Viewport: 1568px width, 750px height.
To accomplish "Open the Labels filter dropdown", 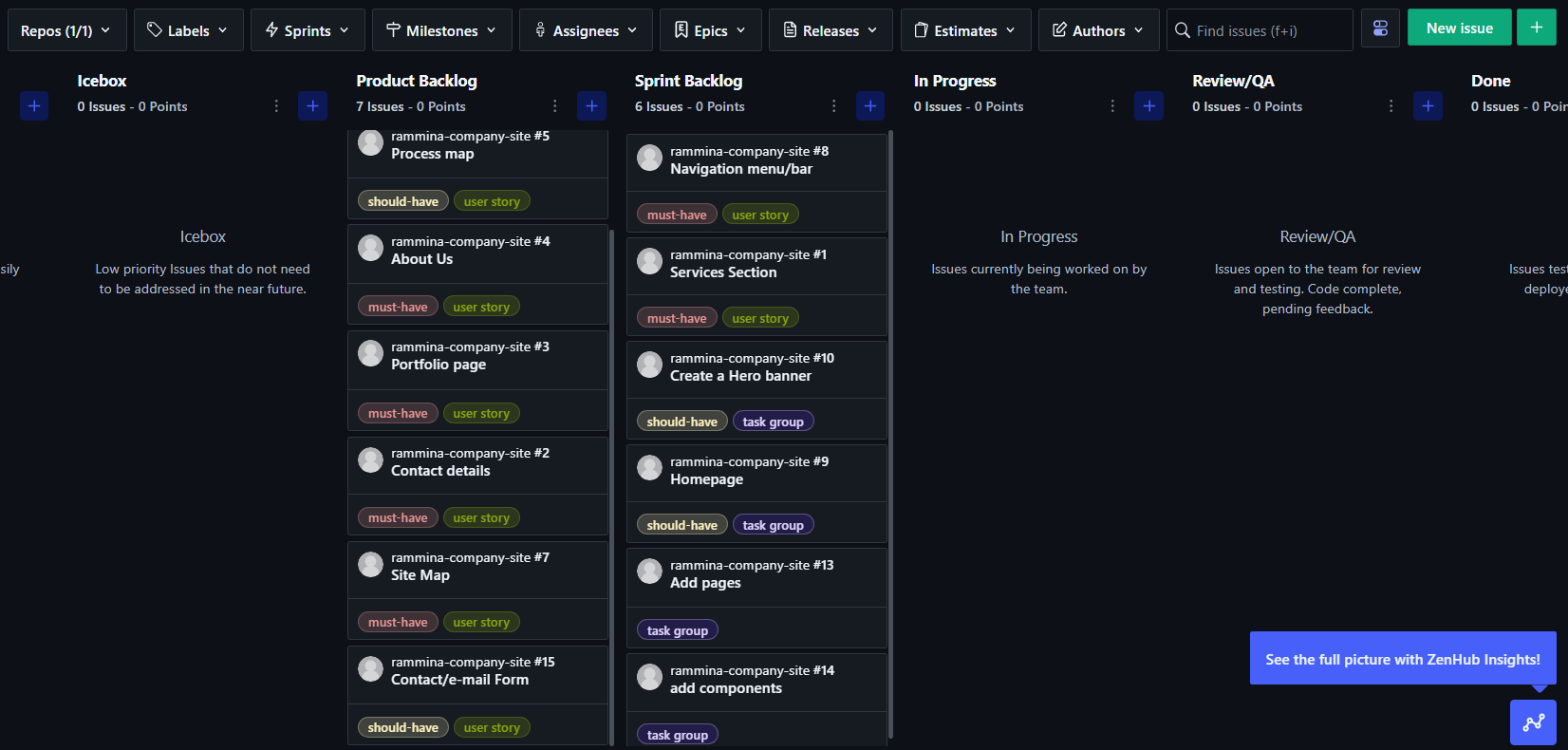I will pos(188,30).
